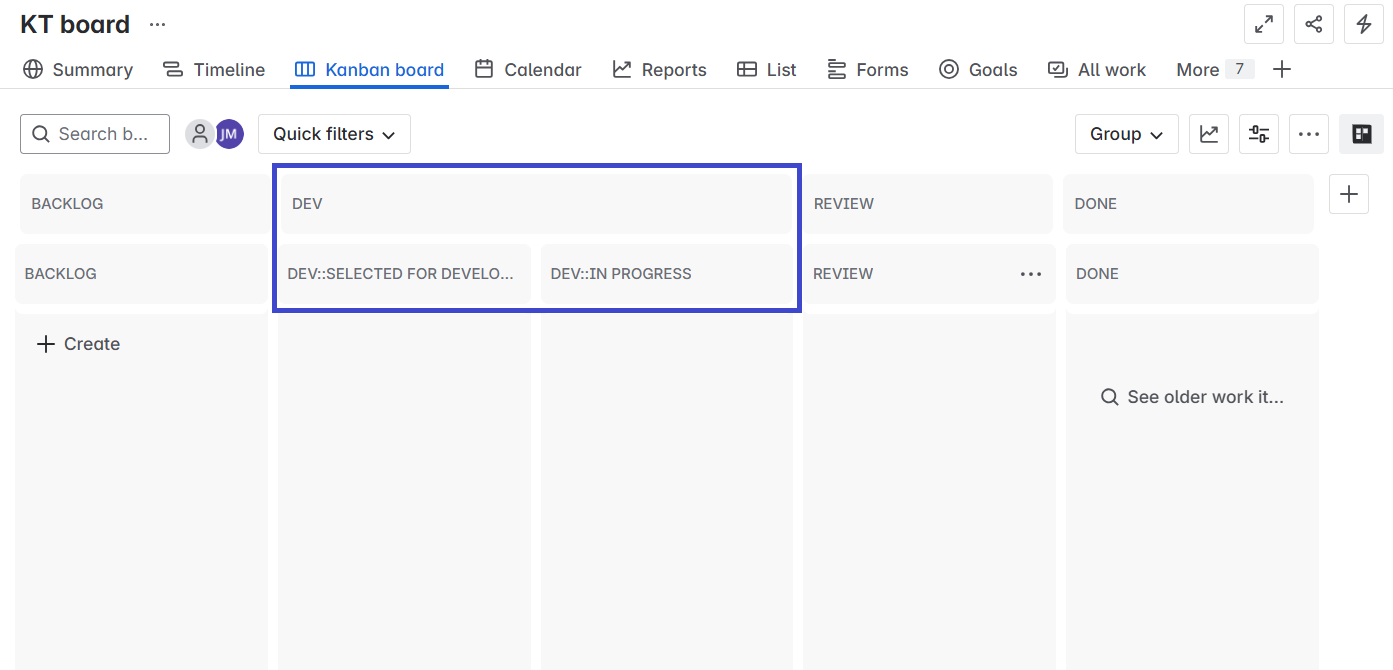1393x670 pixels.
Task: Click the board toolbar three-dots menu
Action: (1309, 134)
